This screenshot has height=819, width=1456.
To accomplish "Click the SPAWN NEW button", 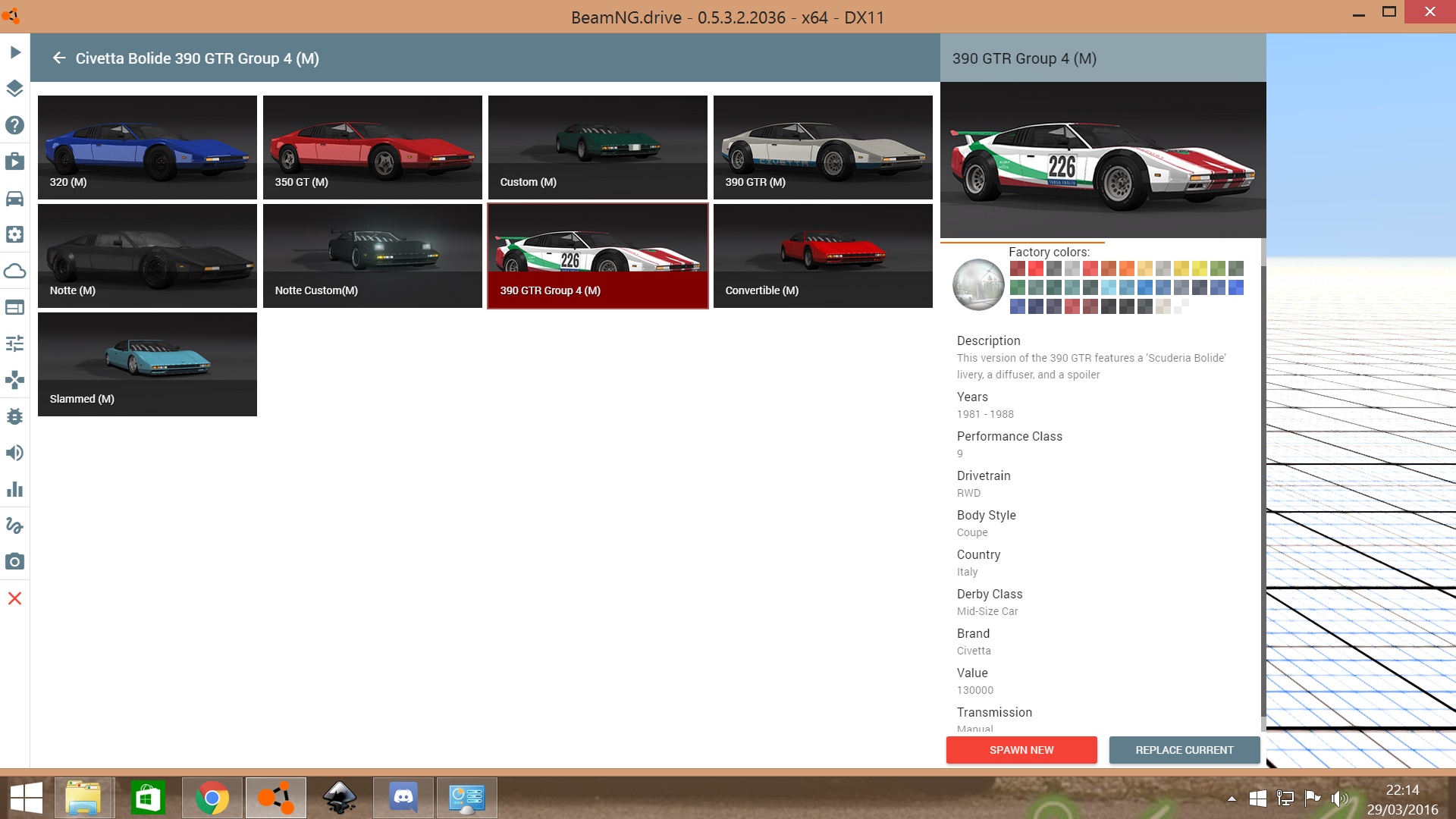I will [x=1021, y=750].
